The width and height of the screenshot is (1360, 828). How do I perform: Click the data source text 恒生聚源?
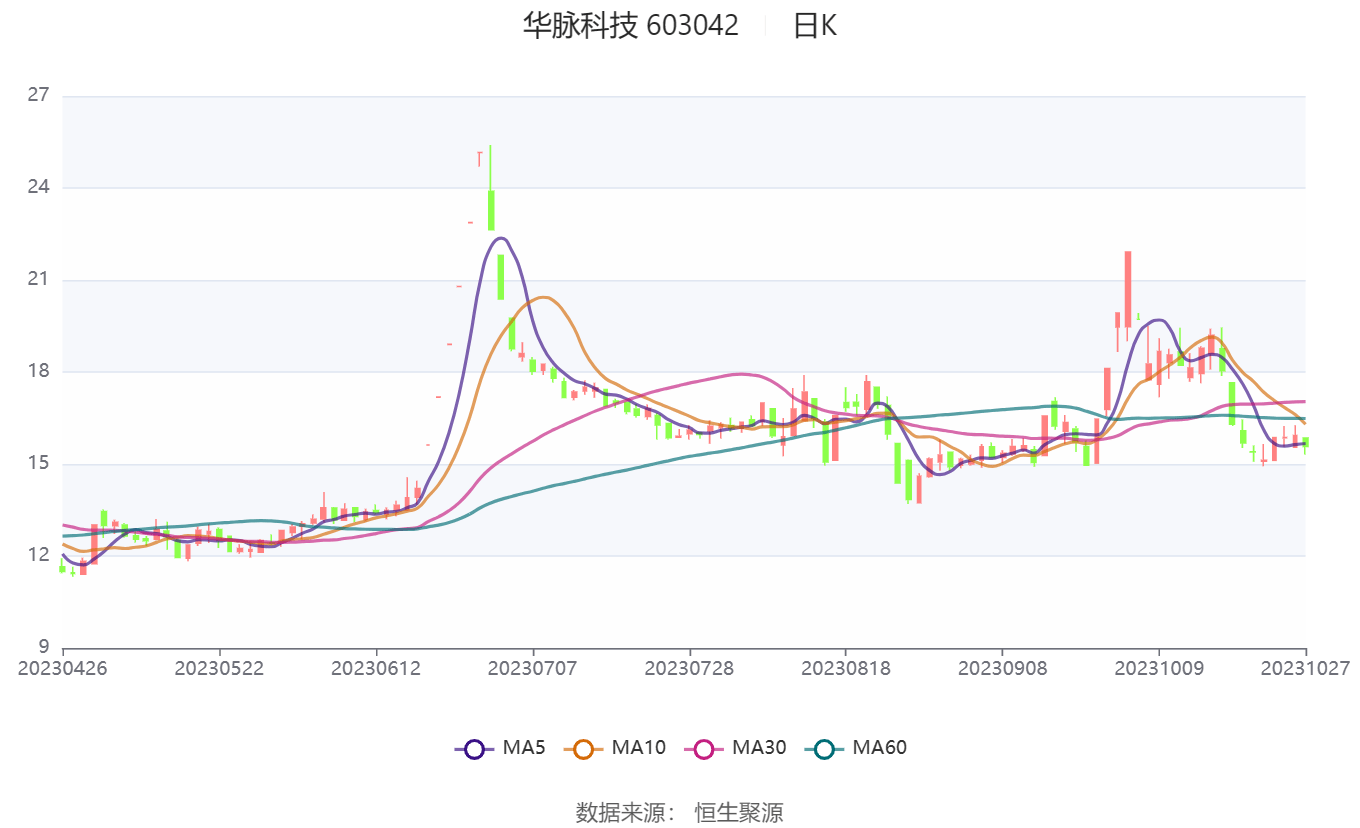point(739,812)
